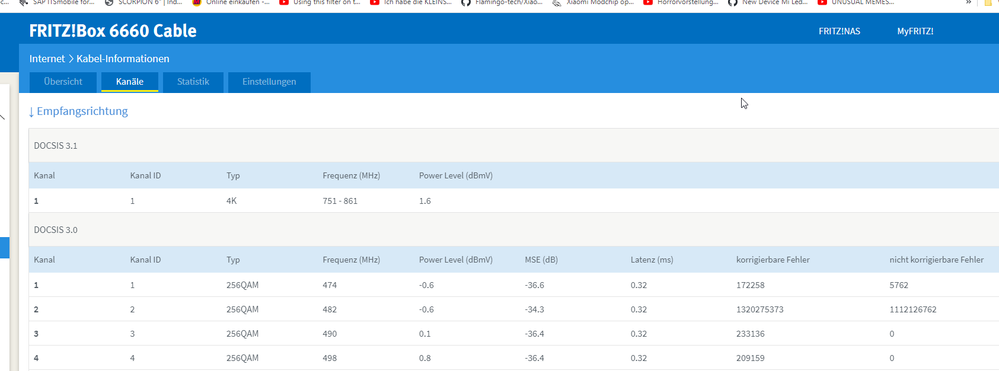999x371 pixels.
Task: Click the FRITZ!Box 6660 Cable title
Action: (113, 31)
